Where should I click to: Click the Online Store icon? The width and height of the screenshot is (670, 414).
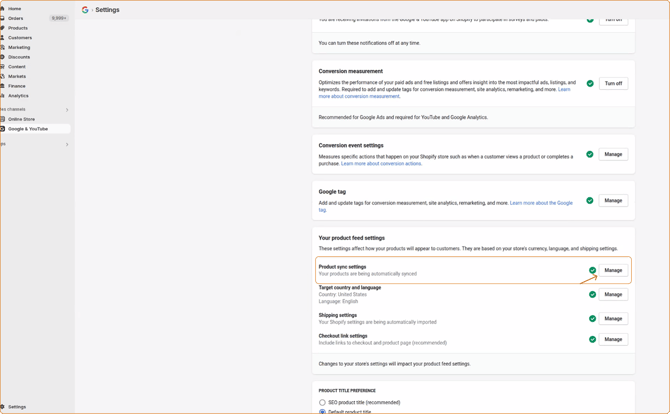2,119
